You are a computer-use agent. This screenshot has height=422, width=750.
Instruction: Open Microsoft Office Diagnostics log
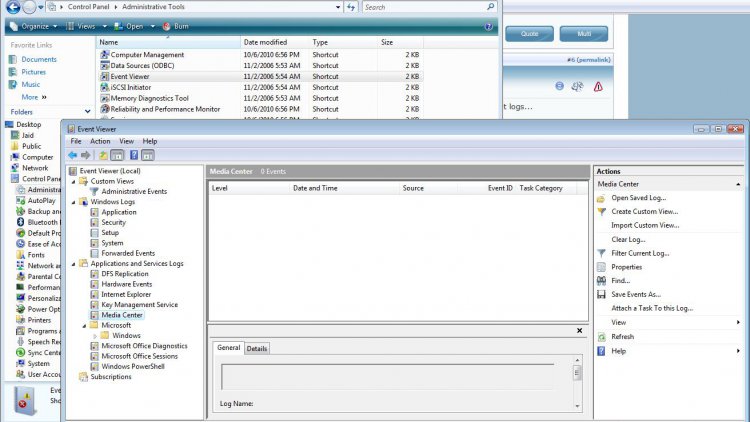144,346
